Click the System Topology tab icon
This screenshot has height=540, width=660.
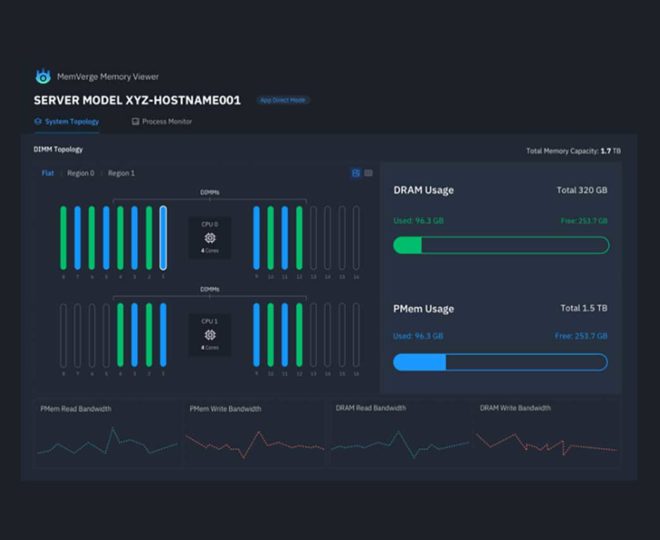click(38, 121)
